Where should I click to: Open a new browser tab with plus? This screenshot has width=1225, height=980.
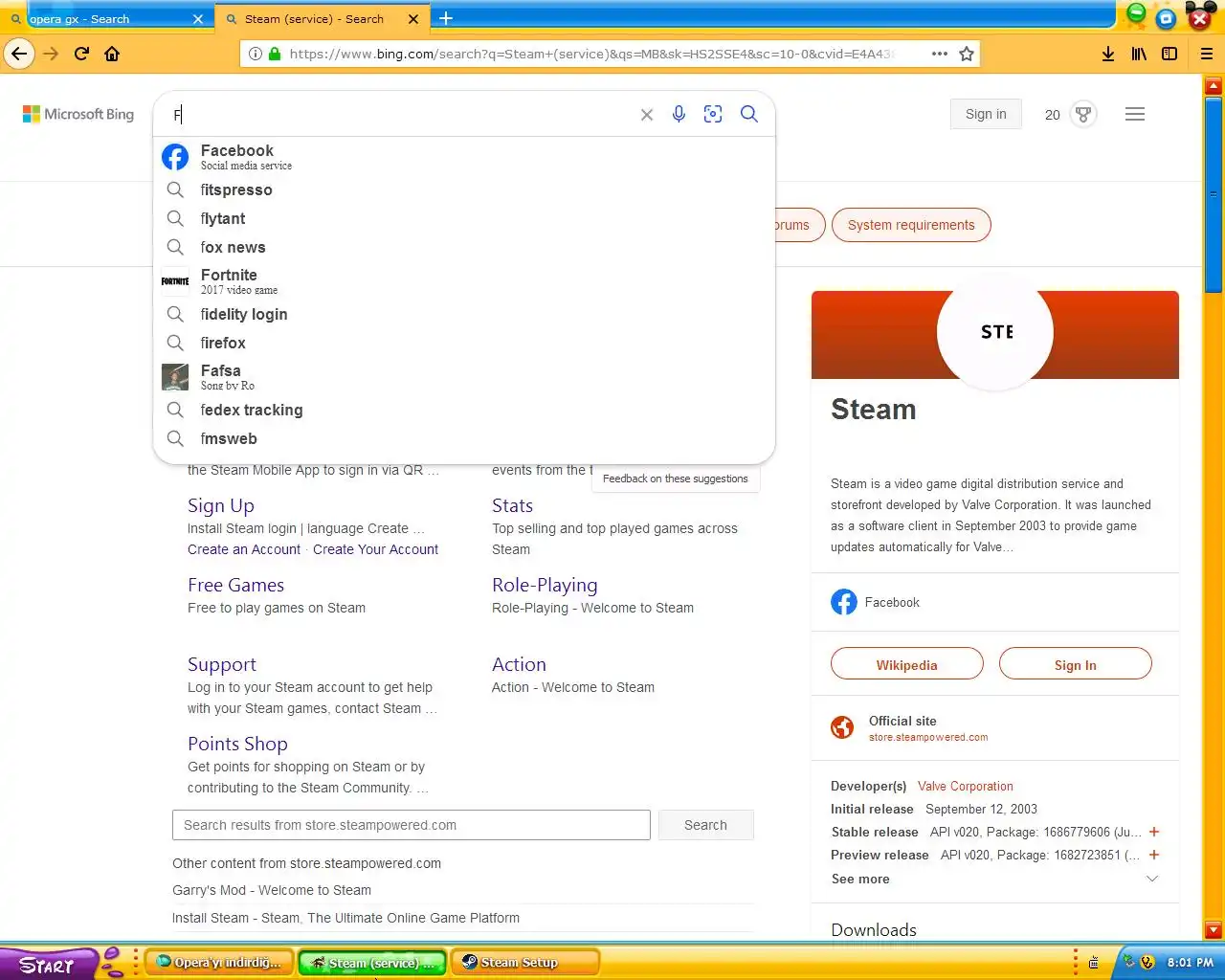tap(446, 18)
